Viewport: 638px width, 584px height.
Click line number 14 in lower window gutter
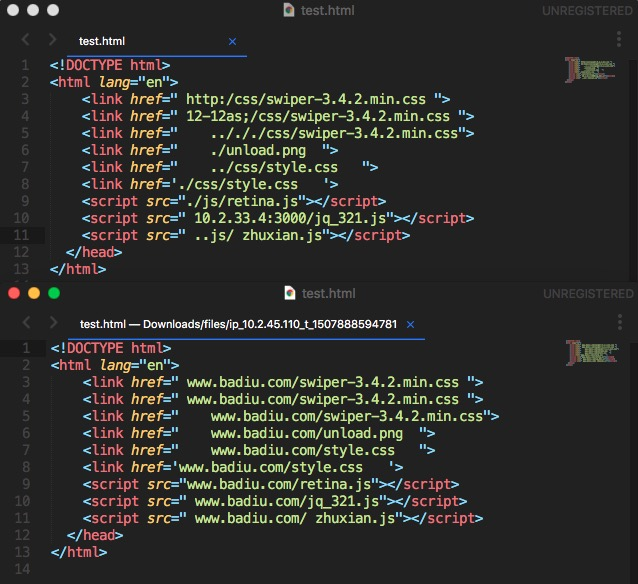pyautogui.click(x=22, y=569)
